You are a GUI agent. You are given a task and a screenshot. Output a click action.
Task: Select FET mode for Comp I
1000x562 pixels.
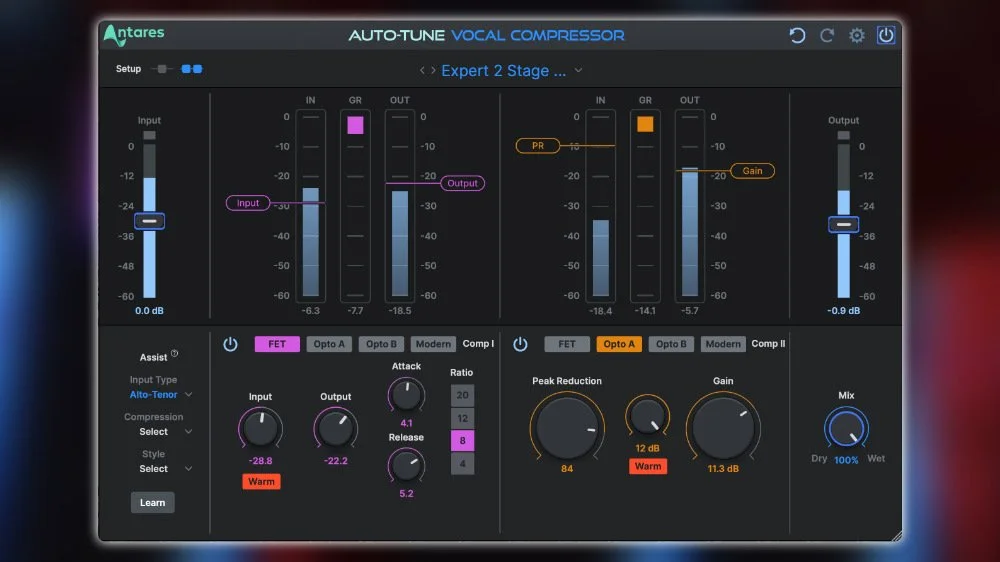277,344
